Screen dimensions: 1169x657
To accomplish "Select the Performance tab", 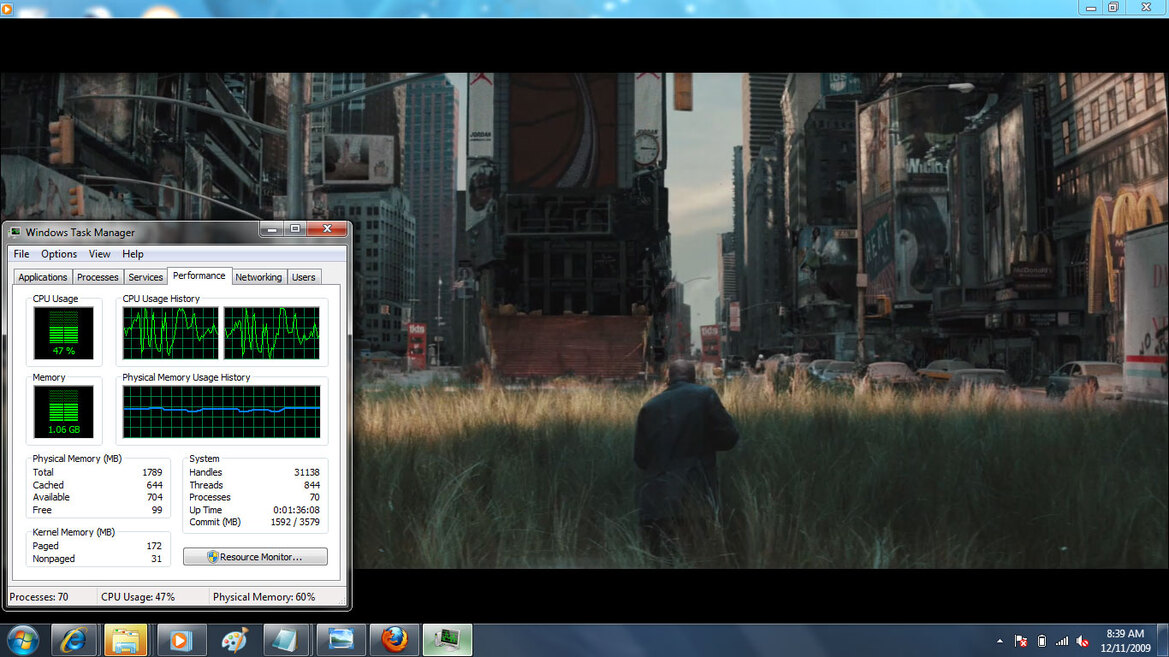I will tap(199, 275).
